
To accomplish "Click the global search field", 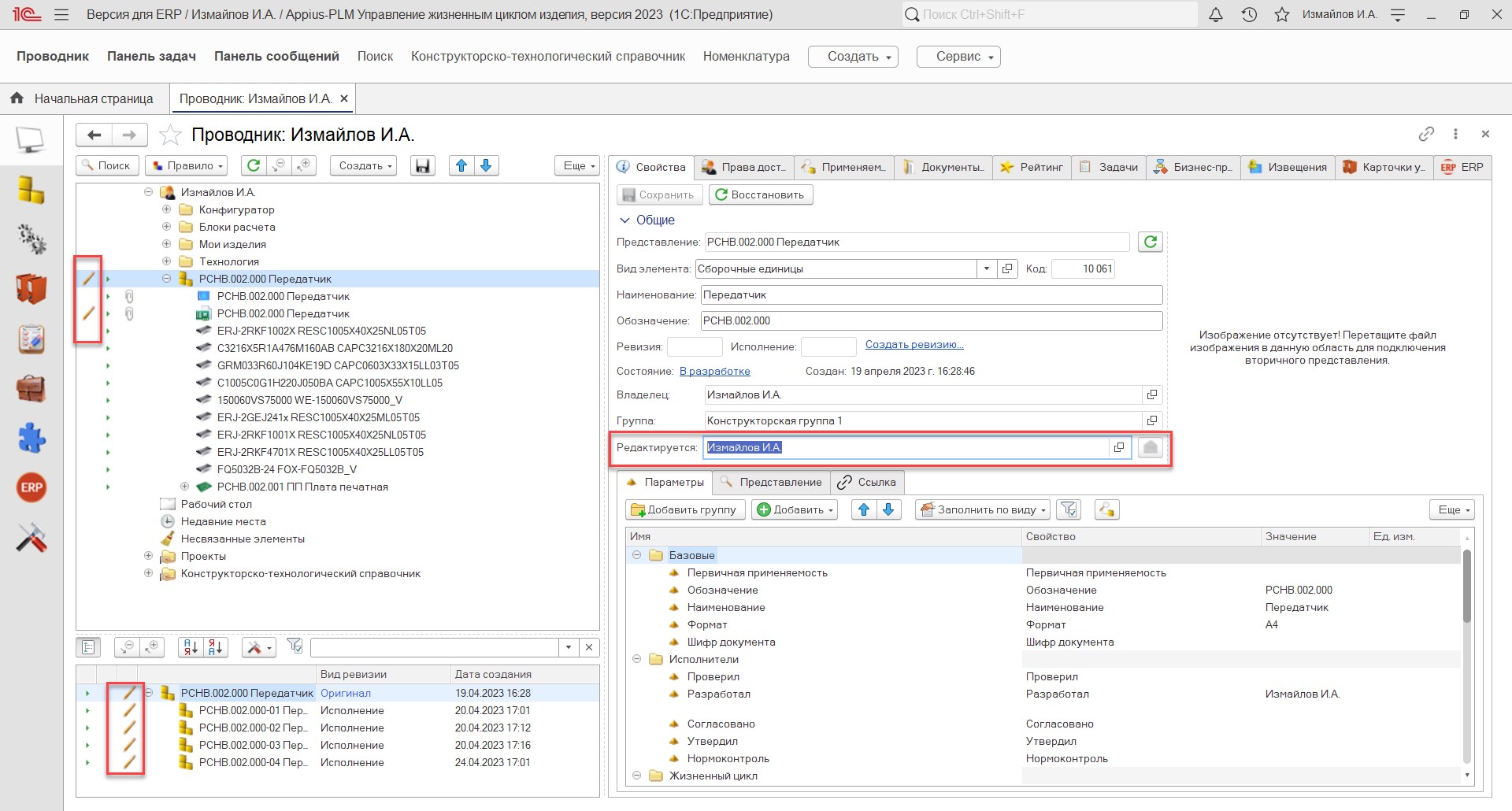I will pyautogui.click(x=1049, y=14).
